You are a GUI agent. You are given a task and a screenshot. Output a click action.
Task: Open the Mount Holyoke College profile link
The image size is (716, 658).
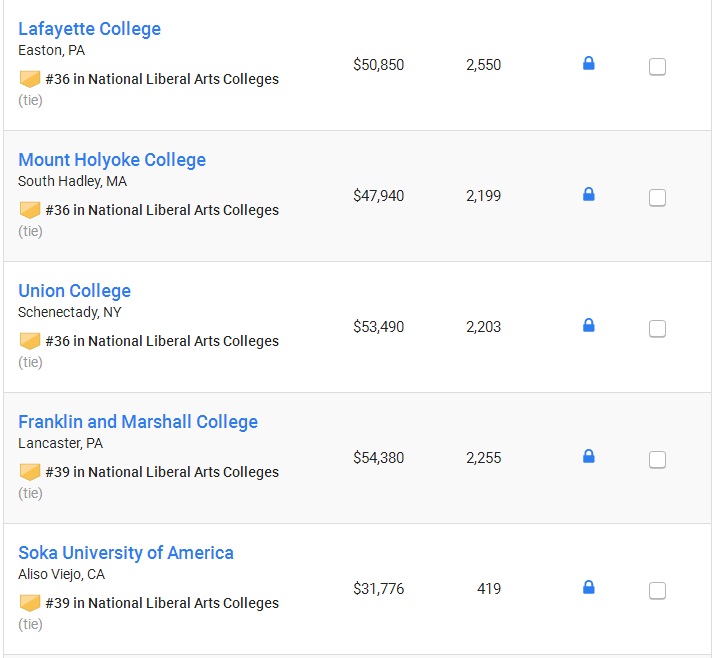click(x=112, y=160)
